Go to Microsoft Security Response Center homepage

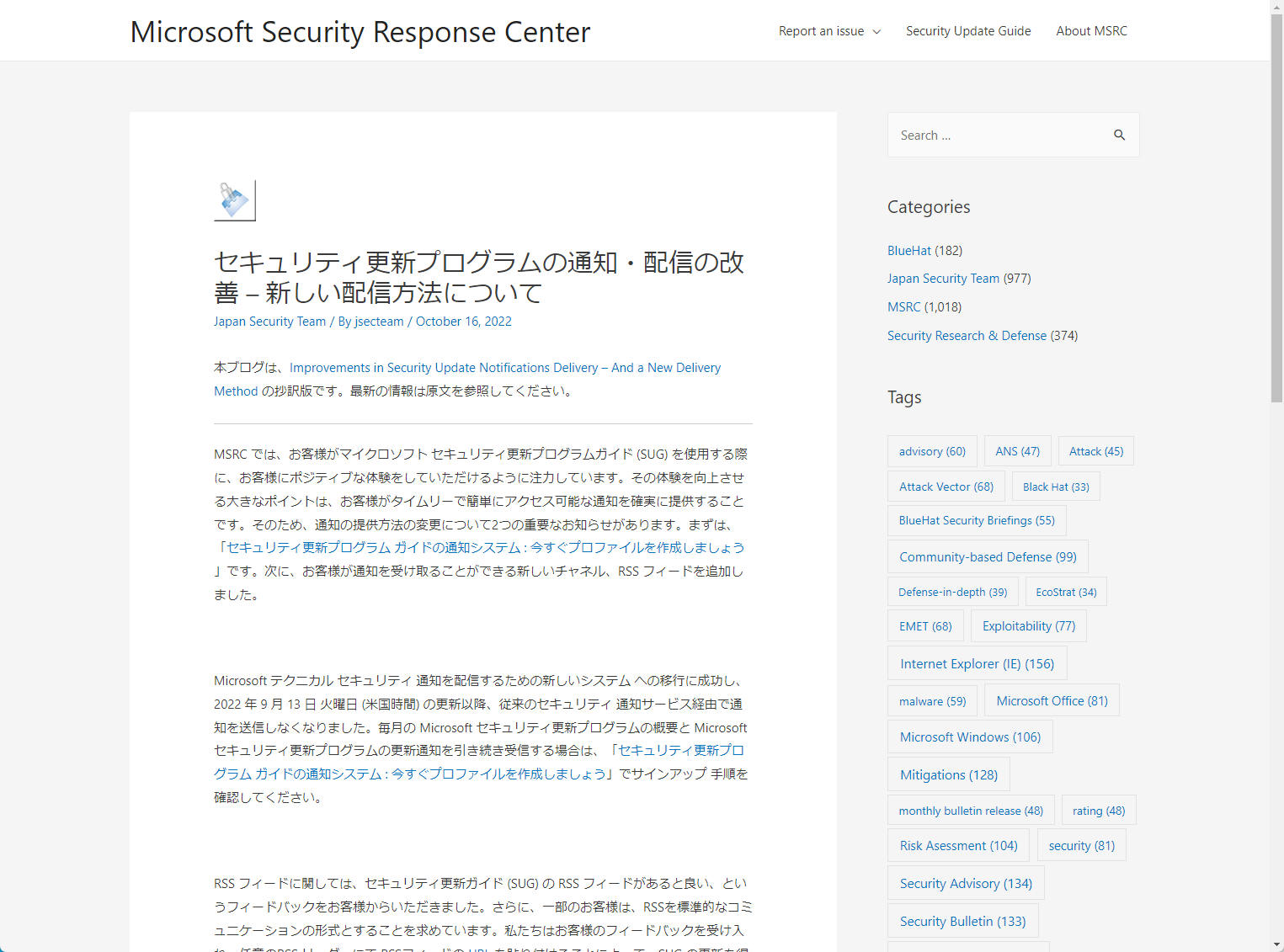point(360,32)
